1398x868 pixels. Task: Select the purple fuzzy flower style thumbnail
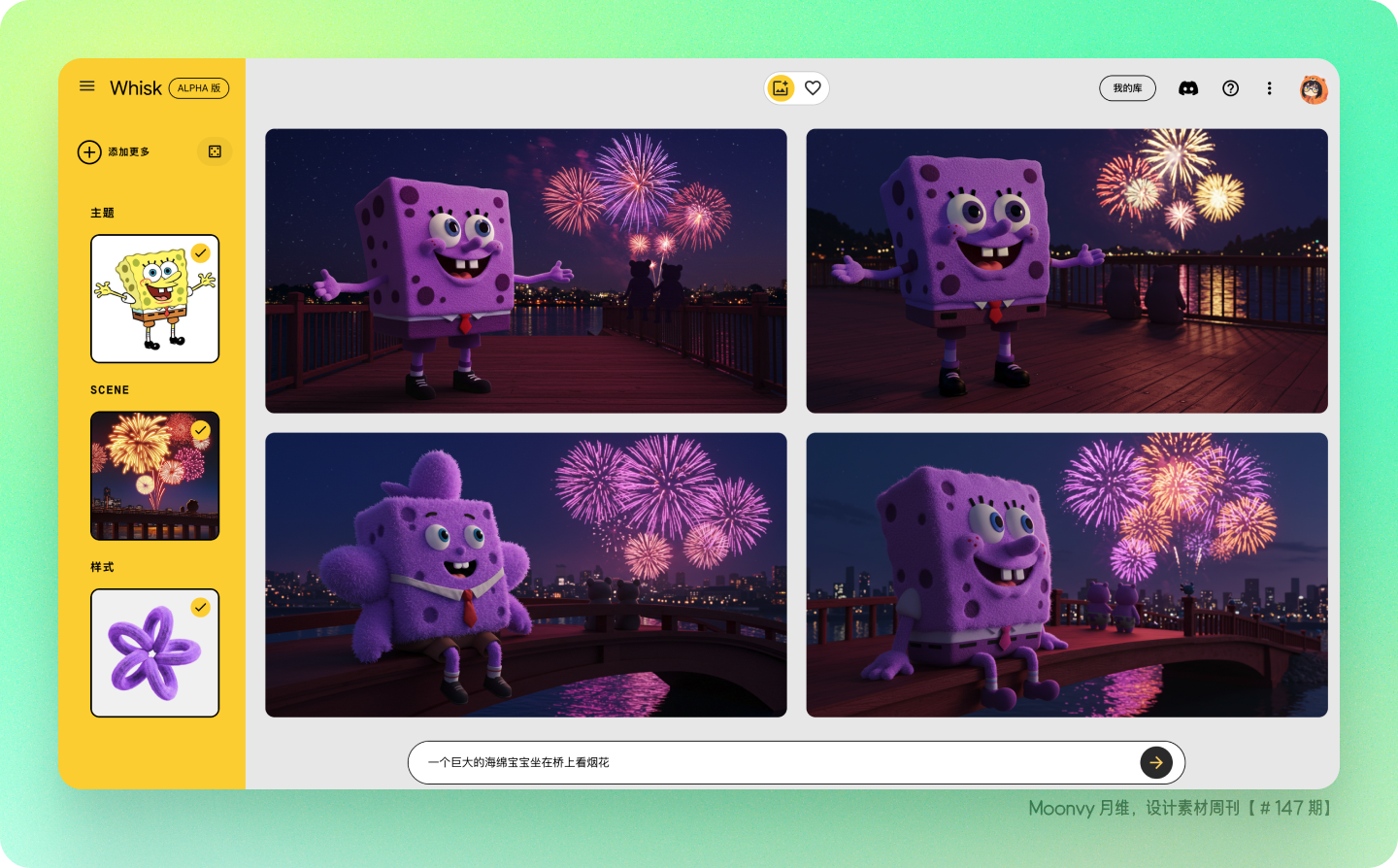155,652
